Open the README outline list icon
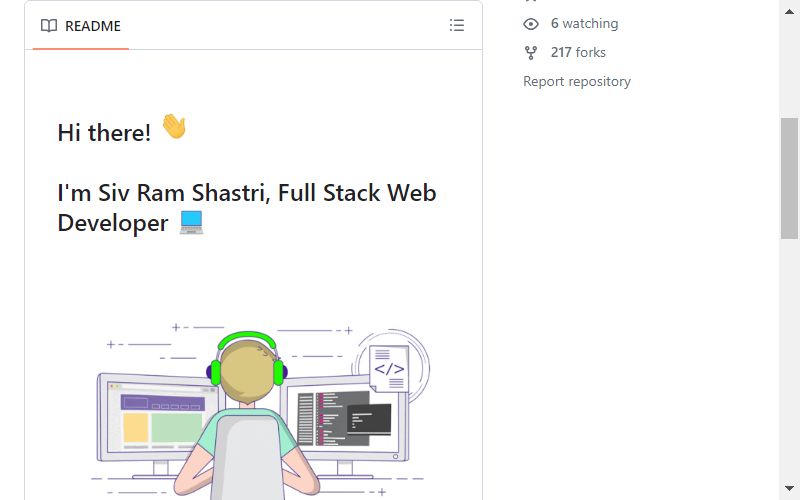This screenshot has height=500, width=800. click(457, 25)
